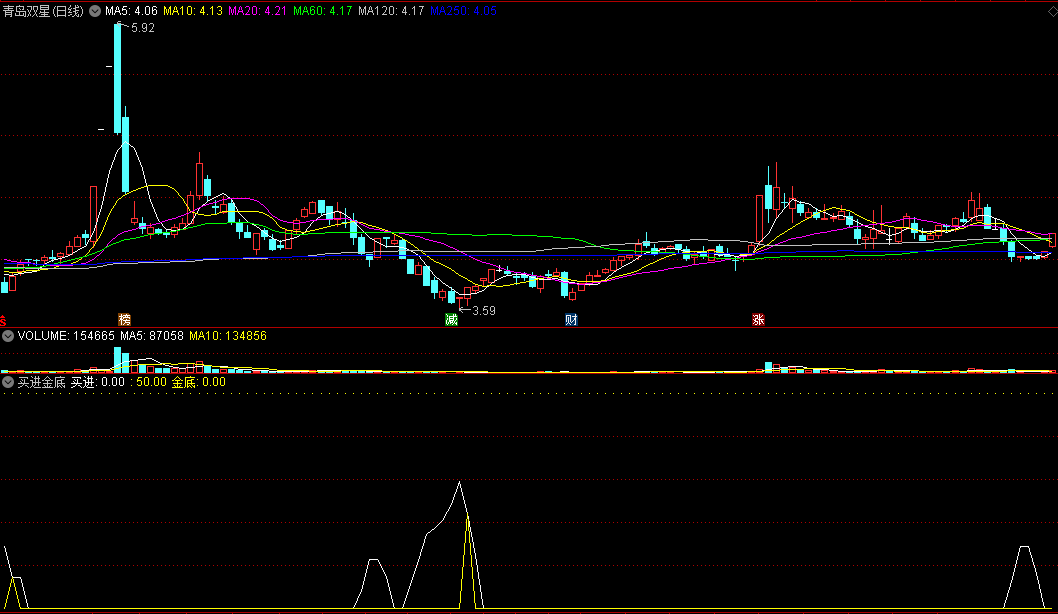Select the 买进: 0.00 value
1058x614 pixels.
[98, 382]
